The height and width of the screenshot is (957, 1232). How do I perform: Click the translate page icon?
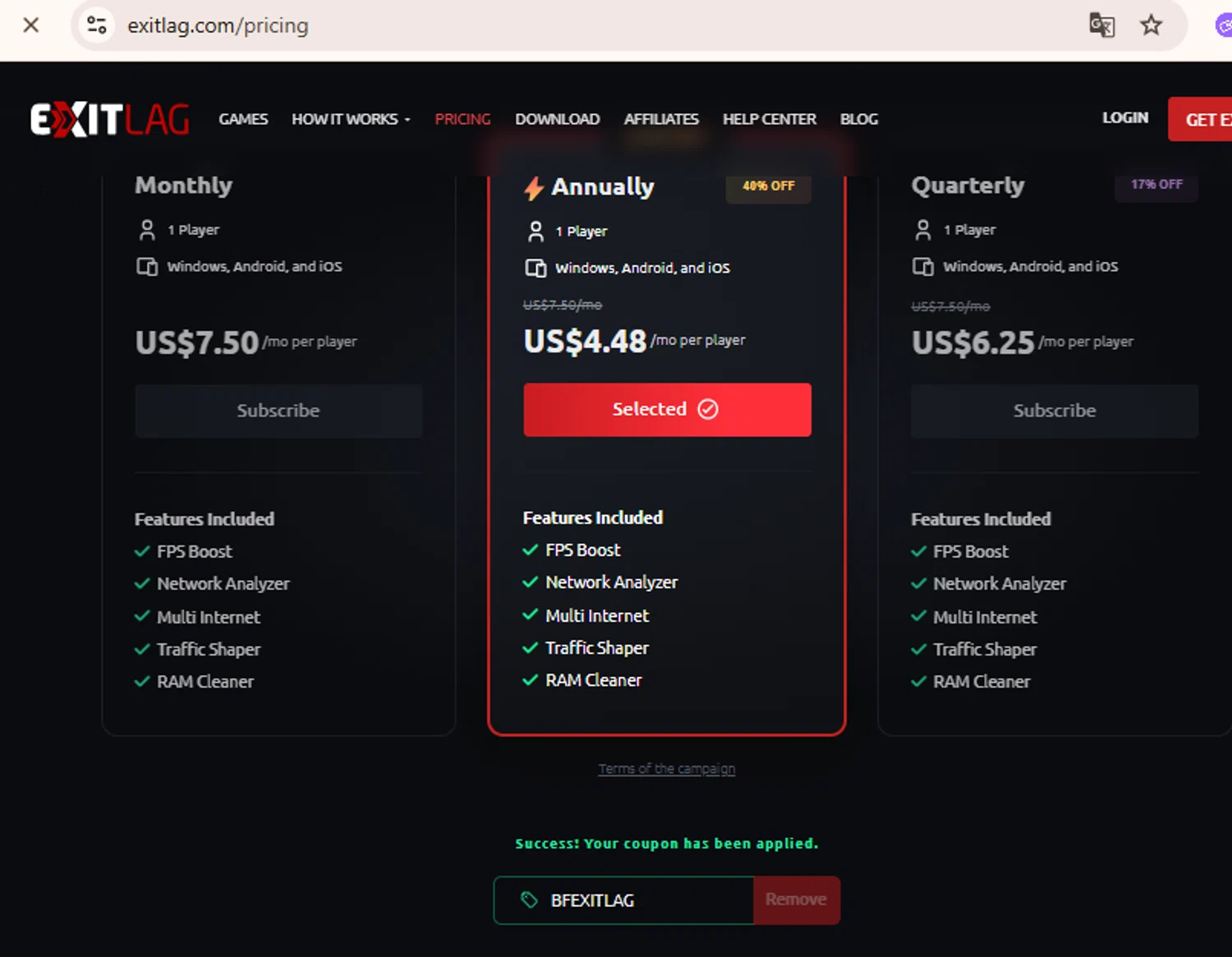coord(1101,25)
